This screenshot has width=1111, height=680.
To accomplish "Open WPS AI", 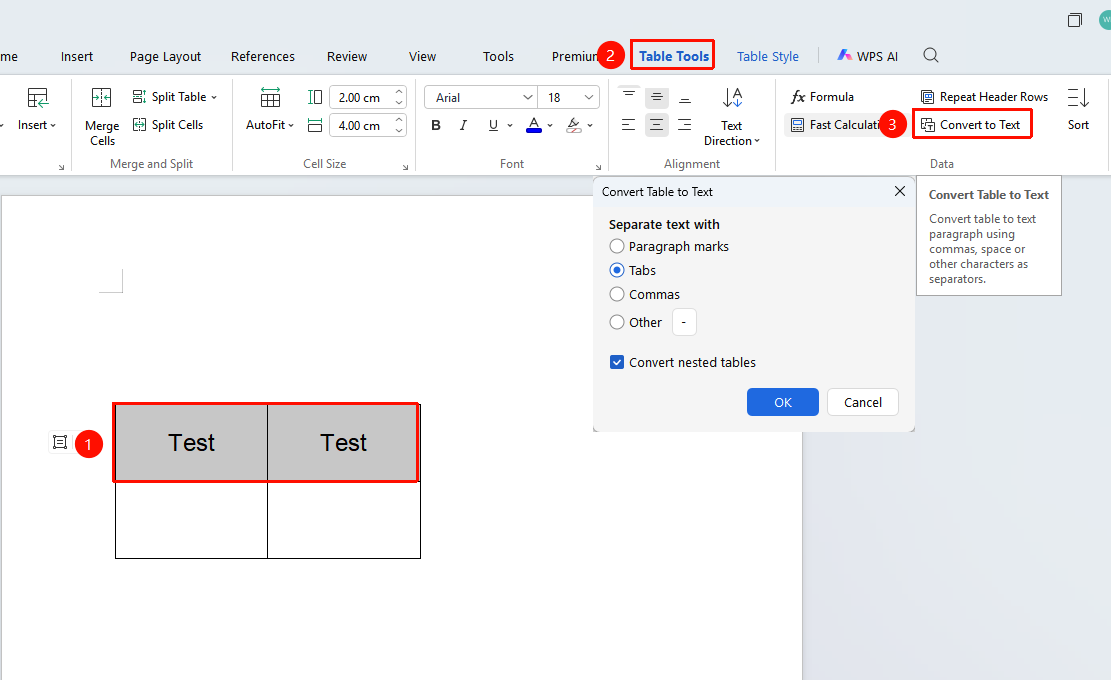I will coord(867,56).
